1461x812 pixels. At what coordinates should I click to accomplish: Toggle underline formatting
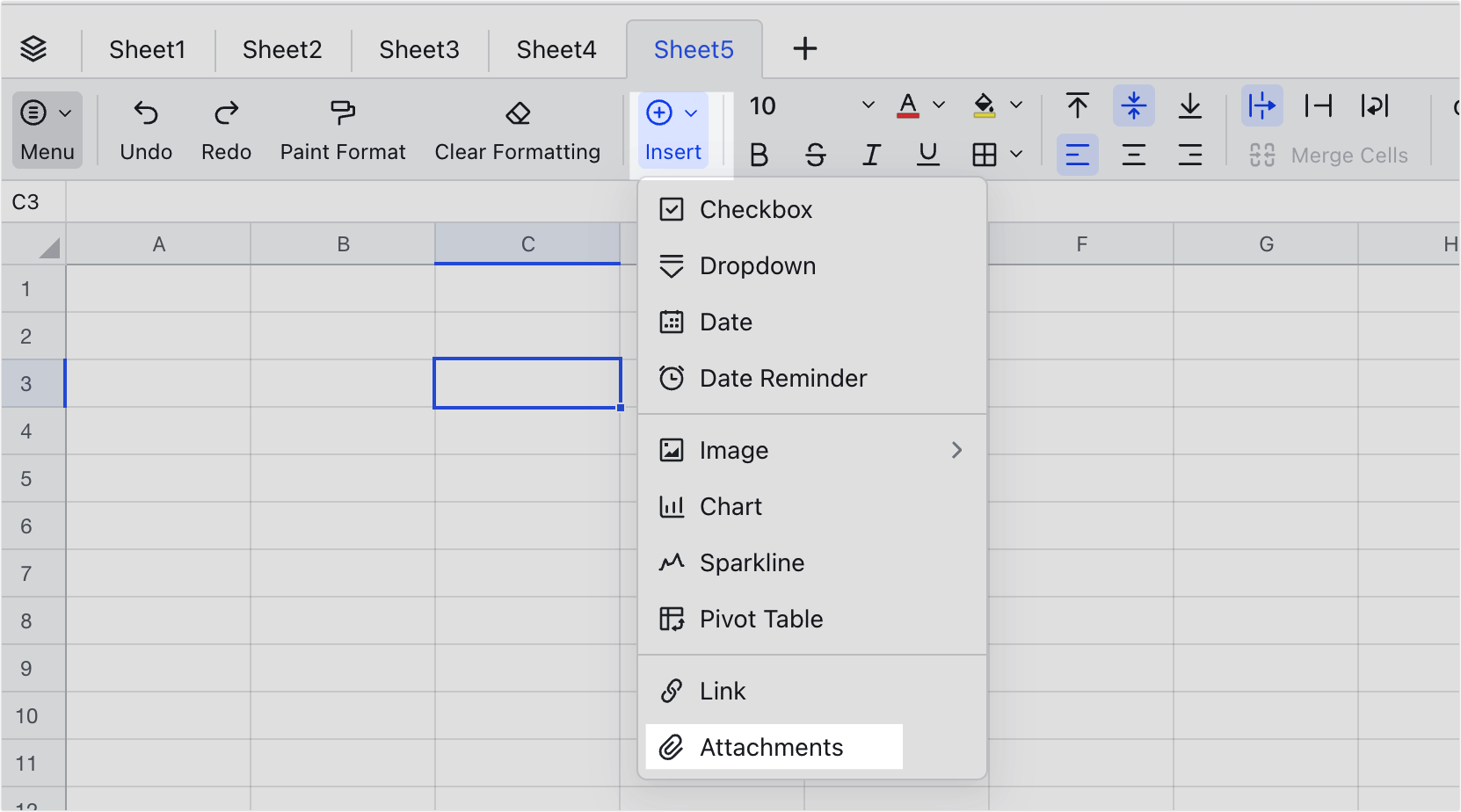pos(928,155)
